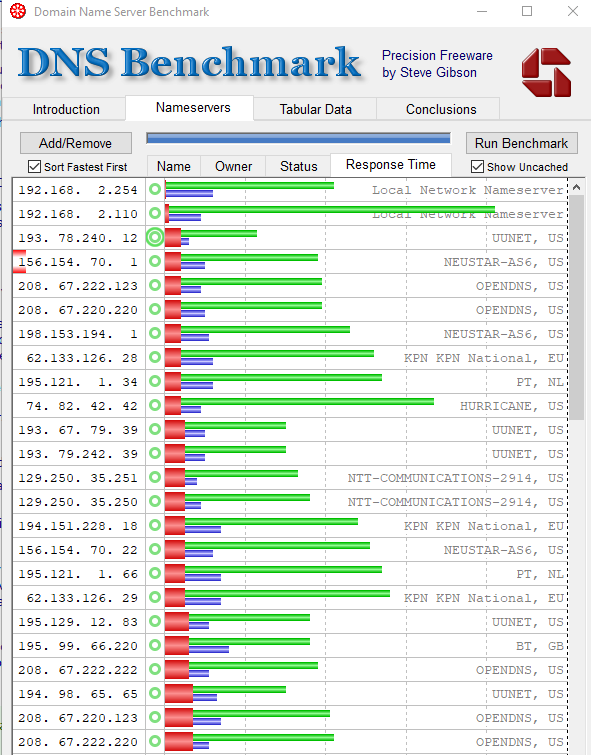
Task: Click HURRICANE, US owner label
Action: tap(512, 406)
